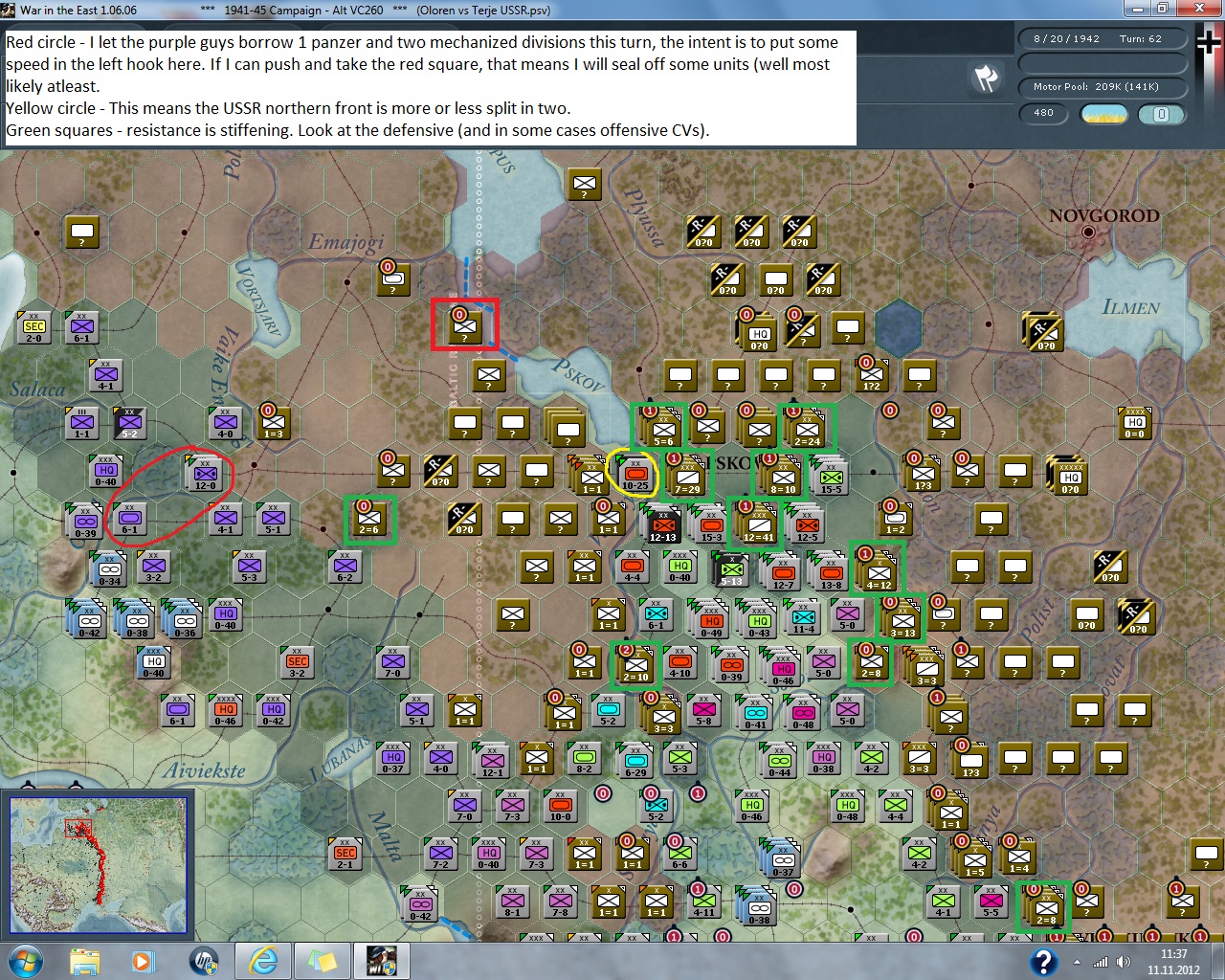The width and height of the screenshot is (1225, 980).
Task: Select the Soviet 2=24 unit stack
Action: tap(807, 429)
